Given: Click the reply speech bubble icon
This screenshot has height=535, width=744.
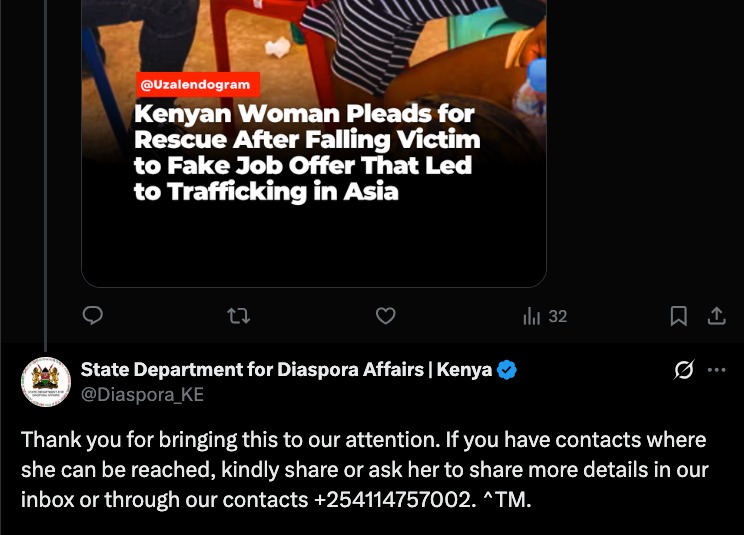Looking at the screenshot, I should (93, 315).
